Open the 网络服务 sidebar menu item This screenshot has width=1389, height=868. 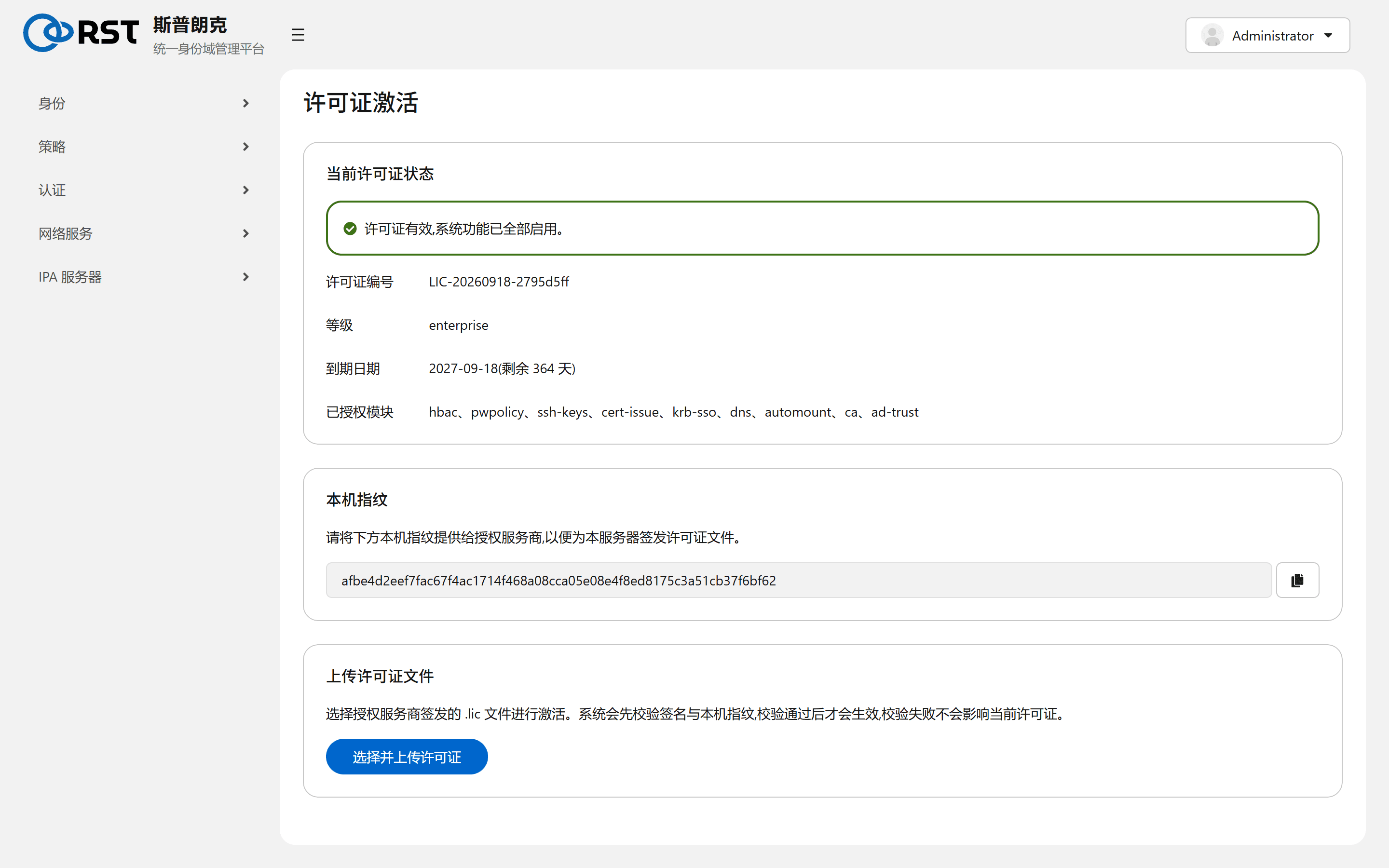(144, 234)
